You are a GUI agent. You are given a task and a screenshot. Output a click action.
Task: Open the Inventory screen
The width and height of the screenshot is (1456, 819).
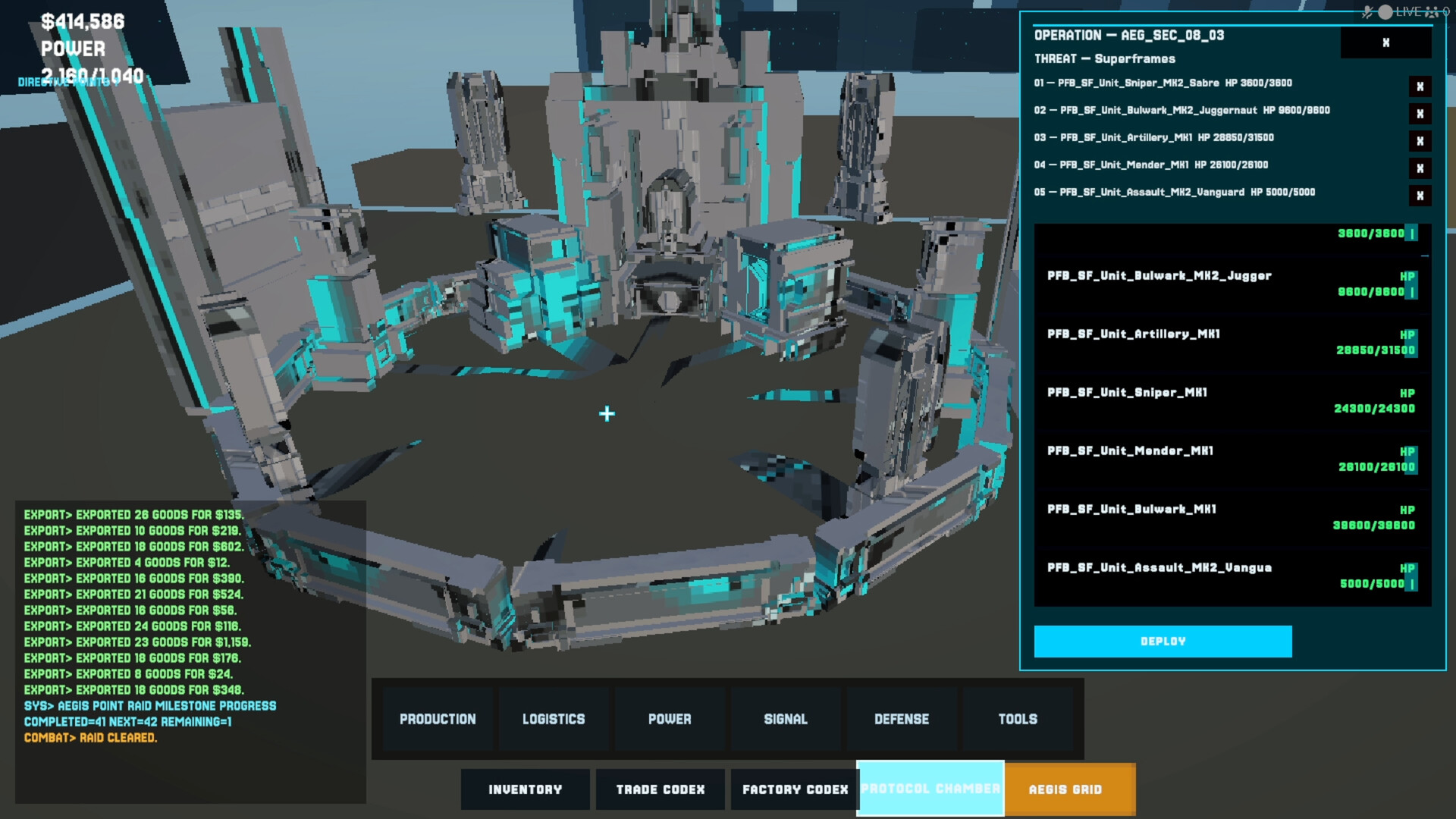(526, 789)
